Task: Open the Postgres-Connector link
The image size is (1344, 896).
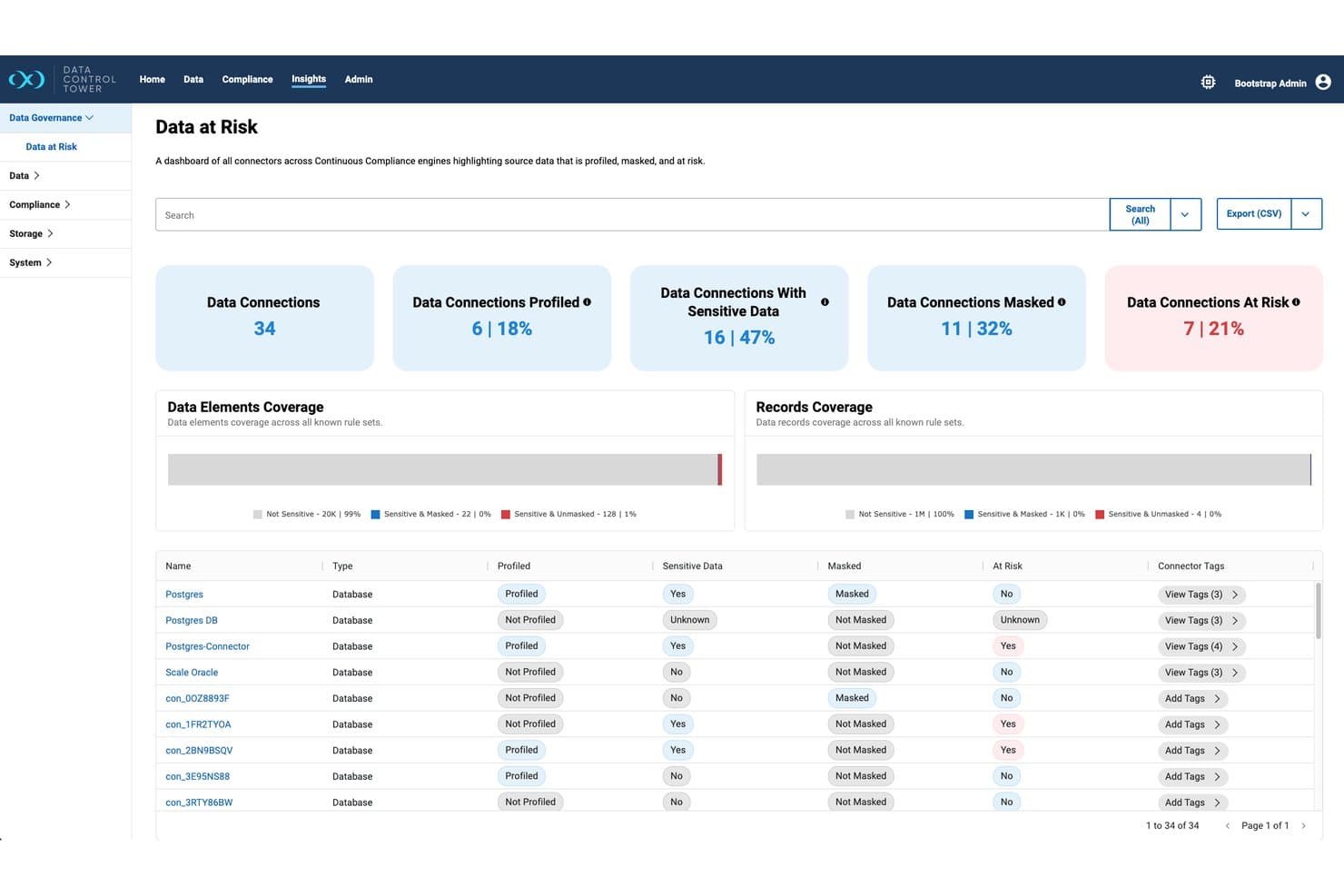Action: tap(207, 647)
